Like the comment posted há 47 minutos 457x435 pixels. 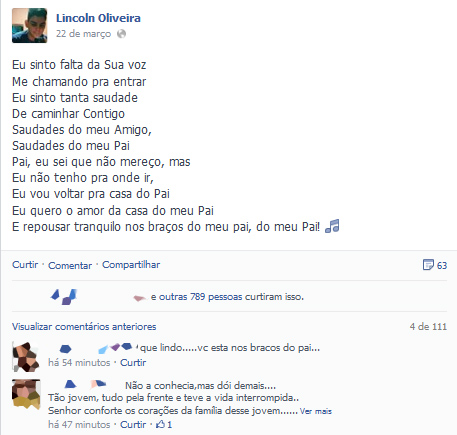pos(133,424)
